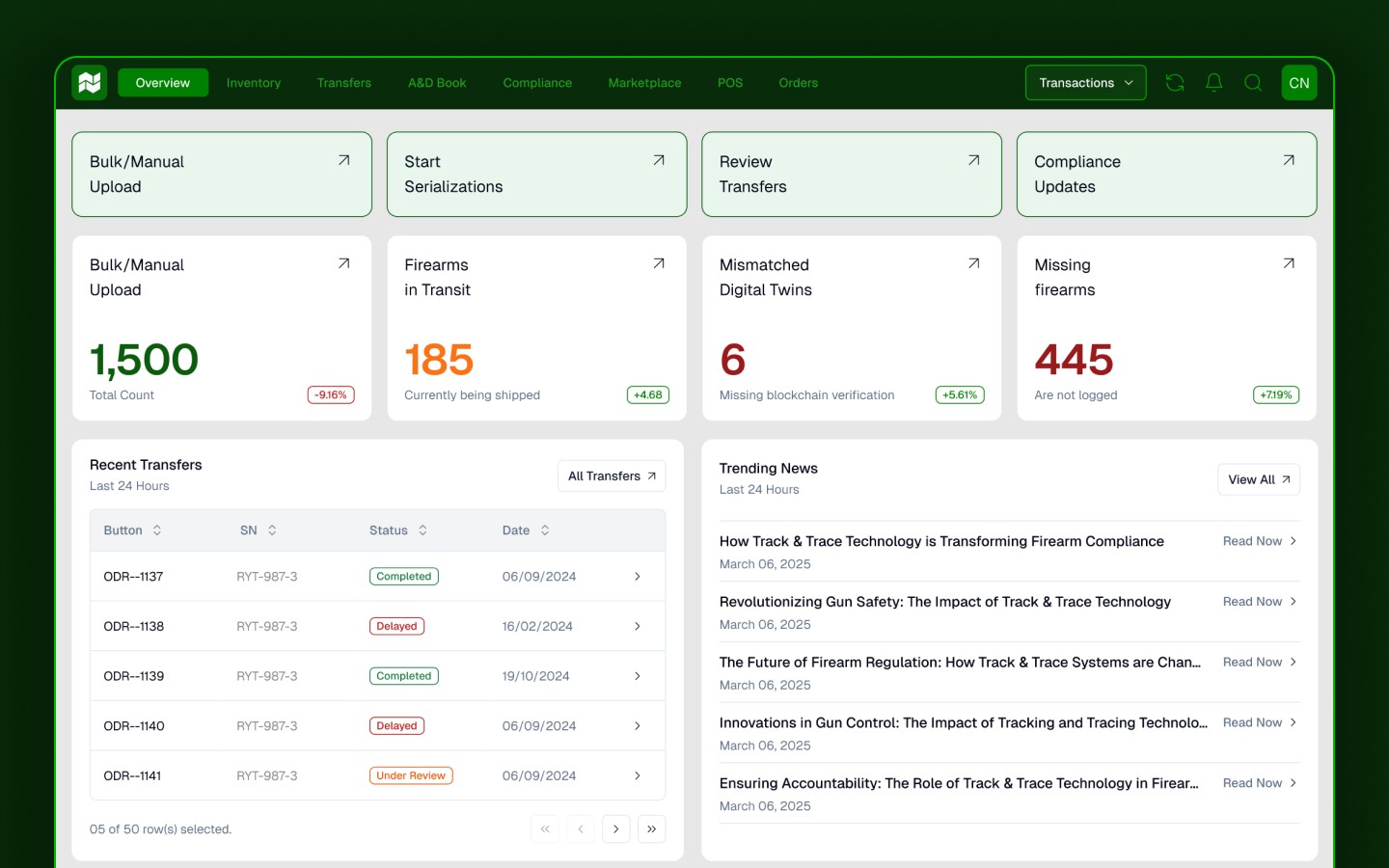Viewport: 1389px width, 868px height.
Task: Open the Marketplace tab
Action: [x=644, y=83]
